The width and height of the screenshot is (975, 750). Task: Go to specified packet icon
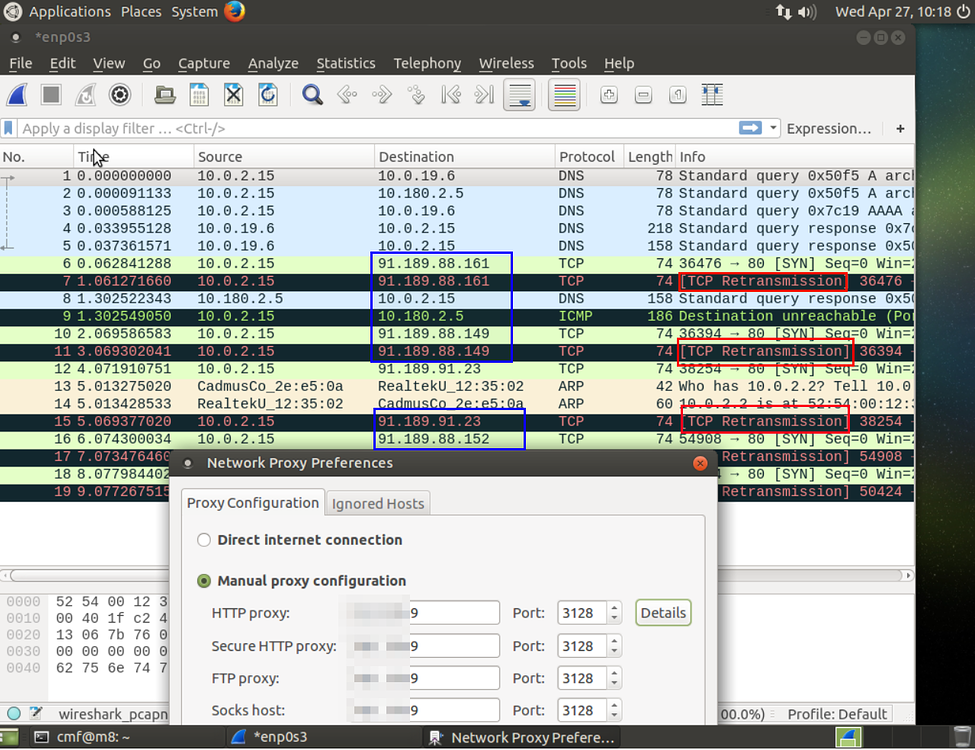(416, 95)
